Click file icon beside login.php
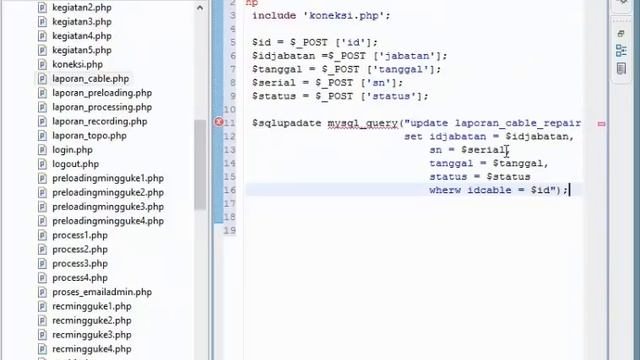The height and width of the screenshot is (360, 640). 42,150
